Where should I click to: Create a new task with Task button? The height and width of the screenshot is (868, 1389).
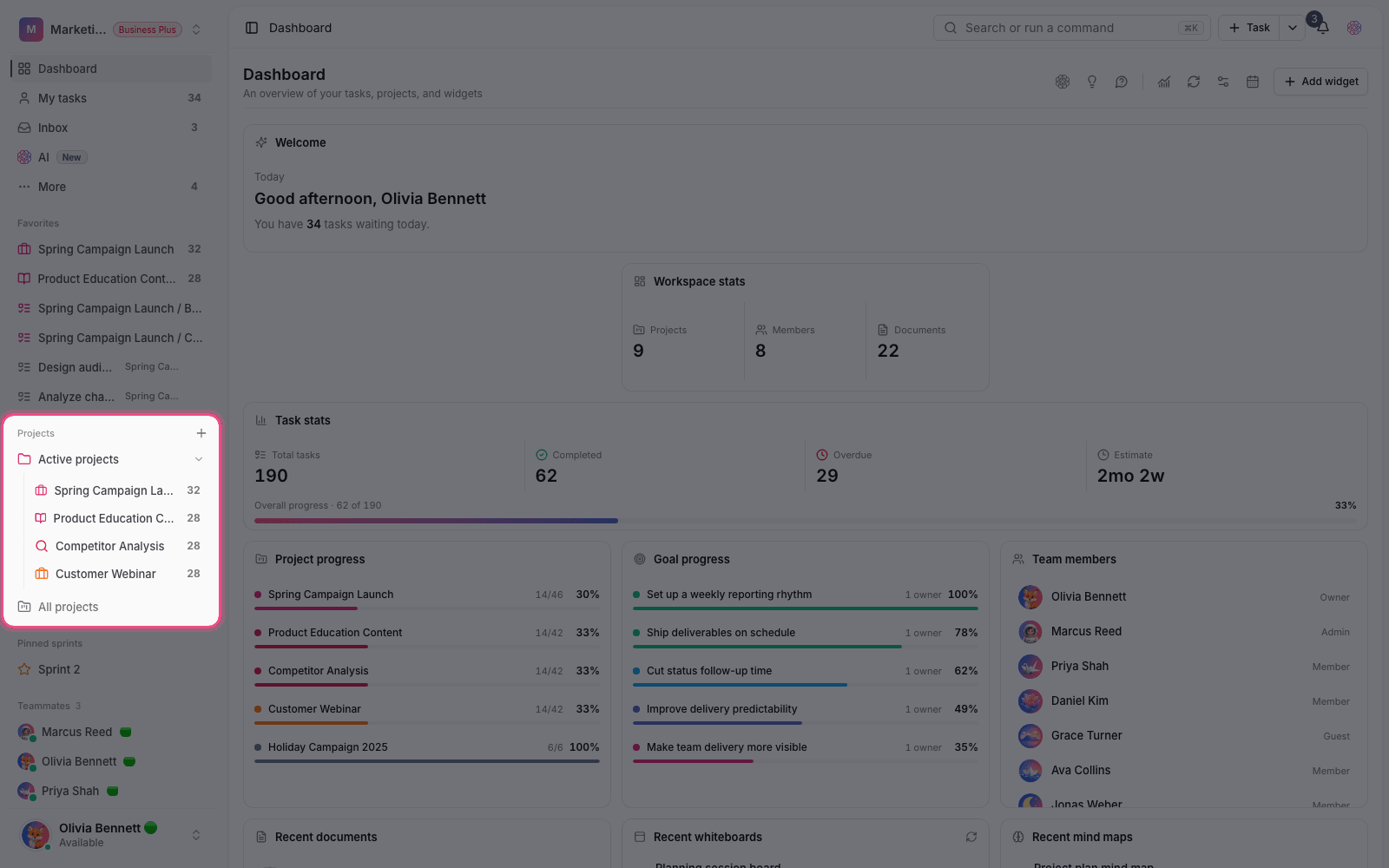(x=1249, y=28)
